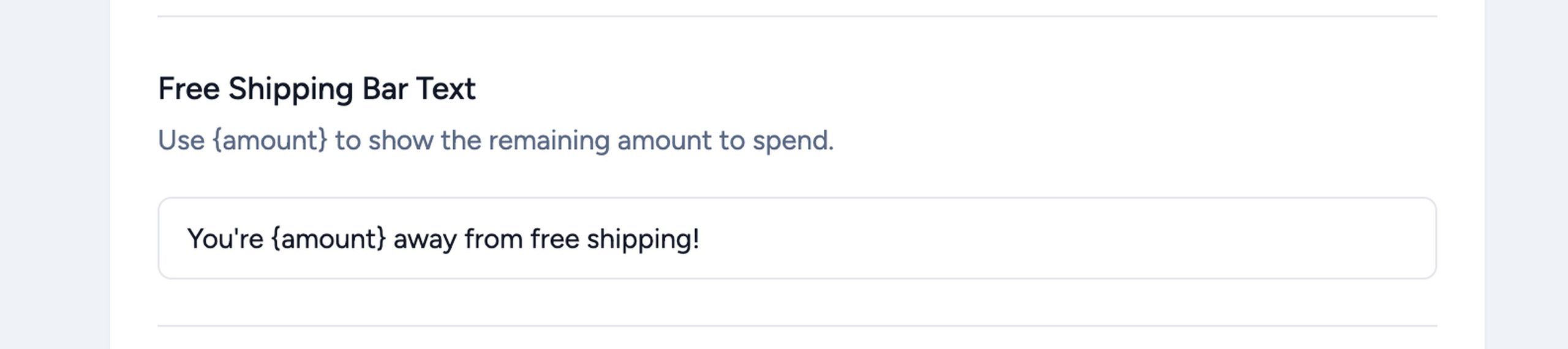The width and height of the screenshot is (1568, 349).
Task: Click the gray page background on the left
Action: tap(54, 174)
